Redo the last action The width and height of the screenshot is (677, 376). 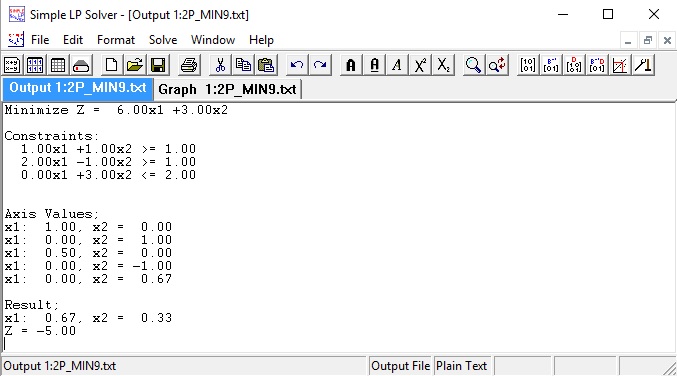click(x=320, y=65)
